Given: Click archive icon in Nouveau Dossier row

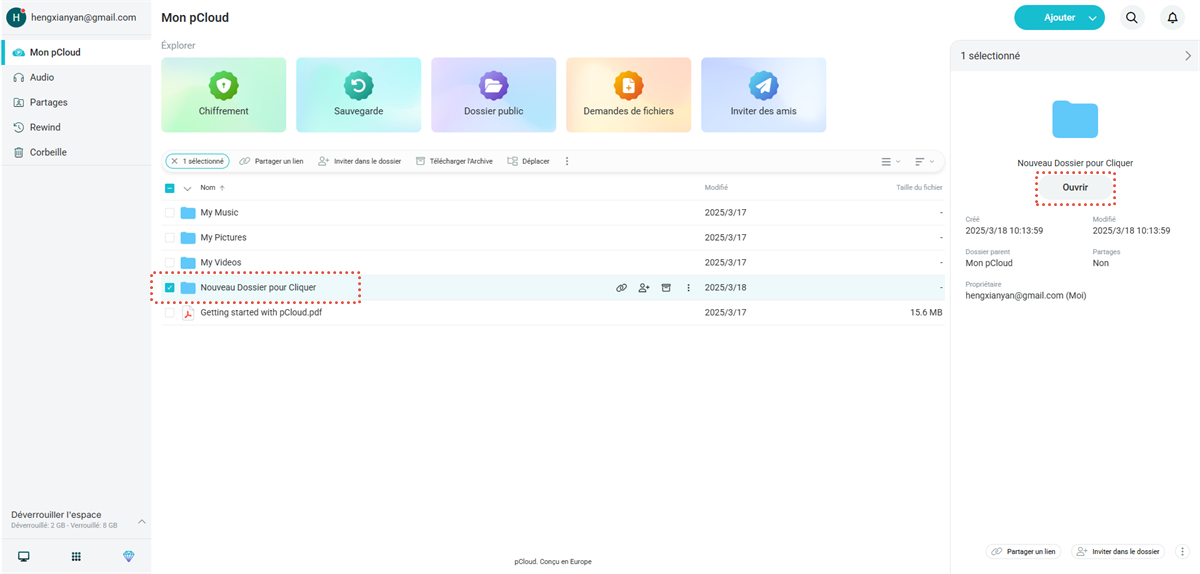Looking at the screenshot, I should point(666,287).
